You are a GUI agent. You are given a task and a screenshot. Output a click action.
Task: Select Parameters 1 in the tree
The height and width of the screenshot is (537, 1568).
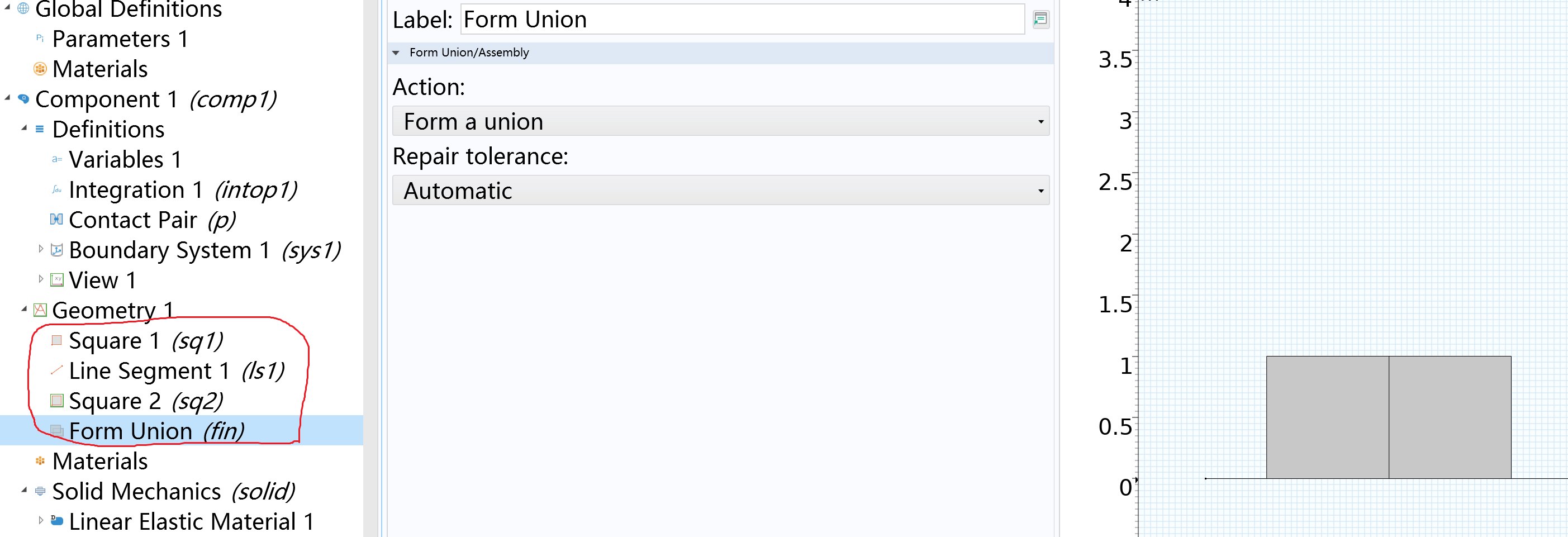[x=120, y=39]
